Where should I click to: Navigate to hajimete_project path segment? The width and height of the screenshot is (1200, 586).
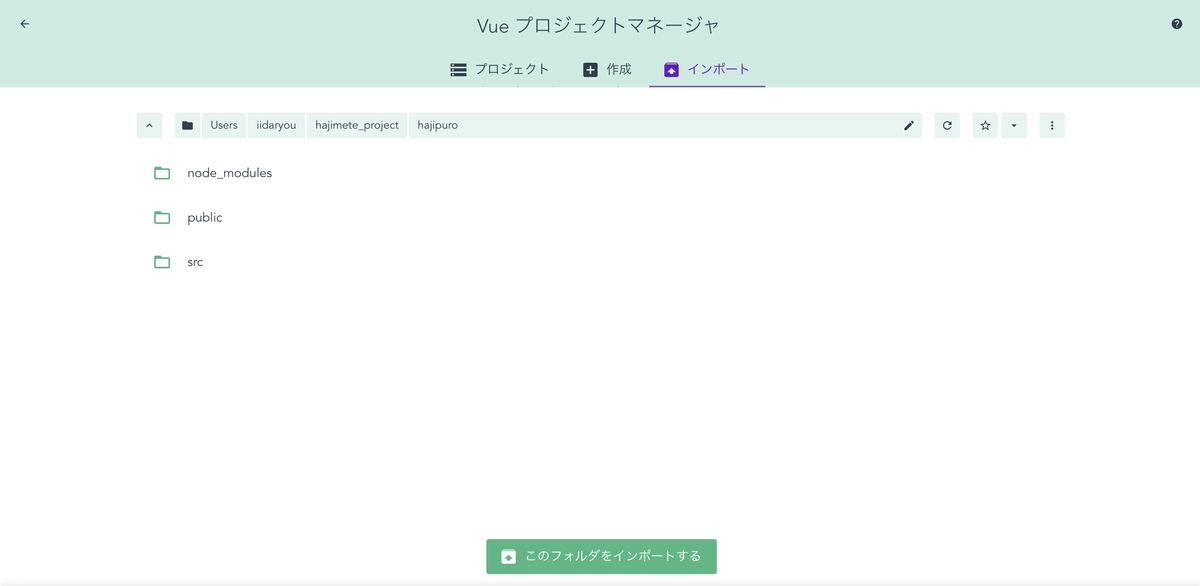357,125
